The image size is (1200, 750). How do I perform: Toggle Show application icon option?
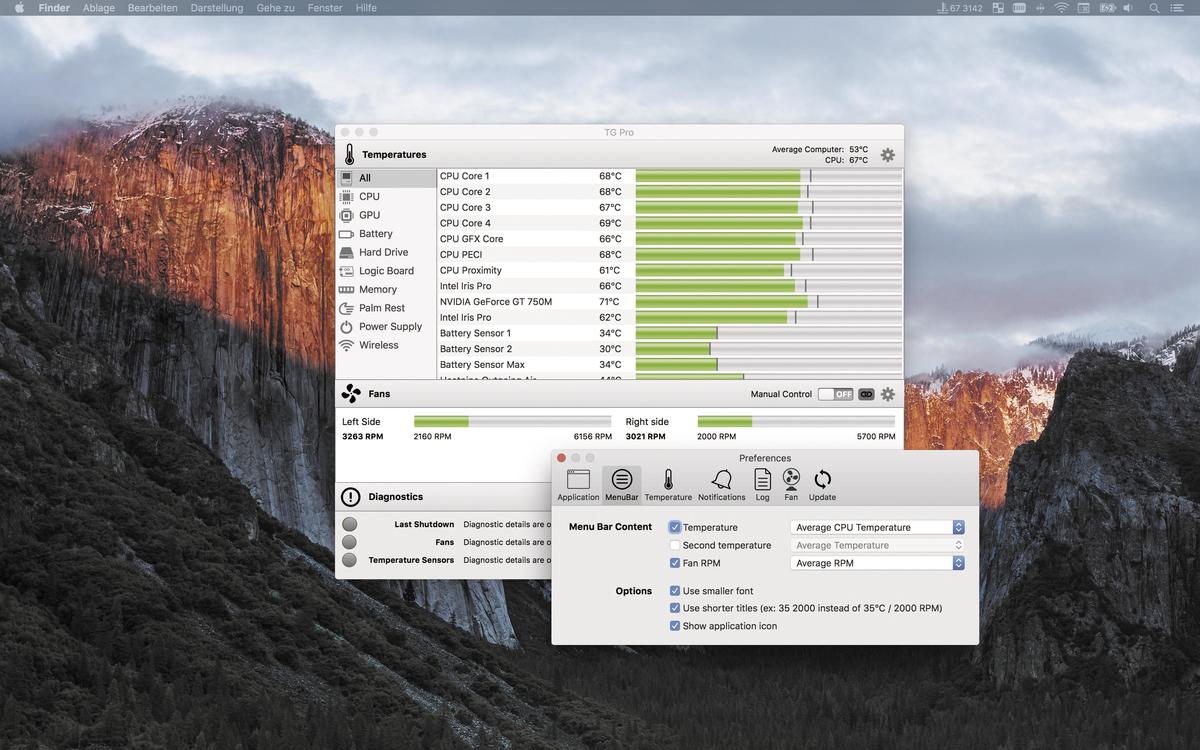coord(675,626)
